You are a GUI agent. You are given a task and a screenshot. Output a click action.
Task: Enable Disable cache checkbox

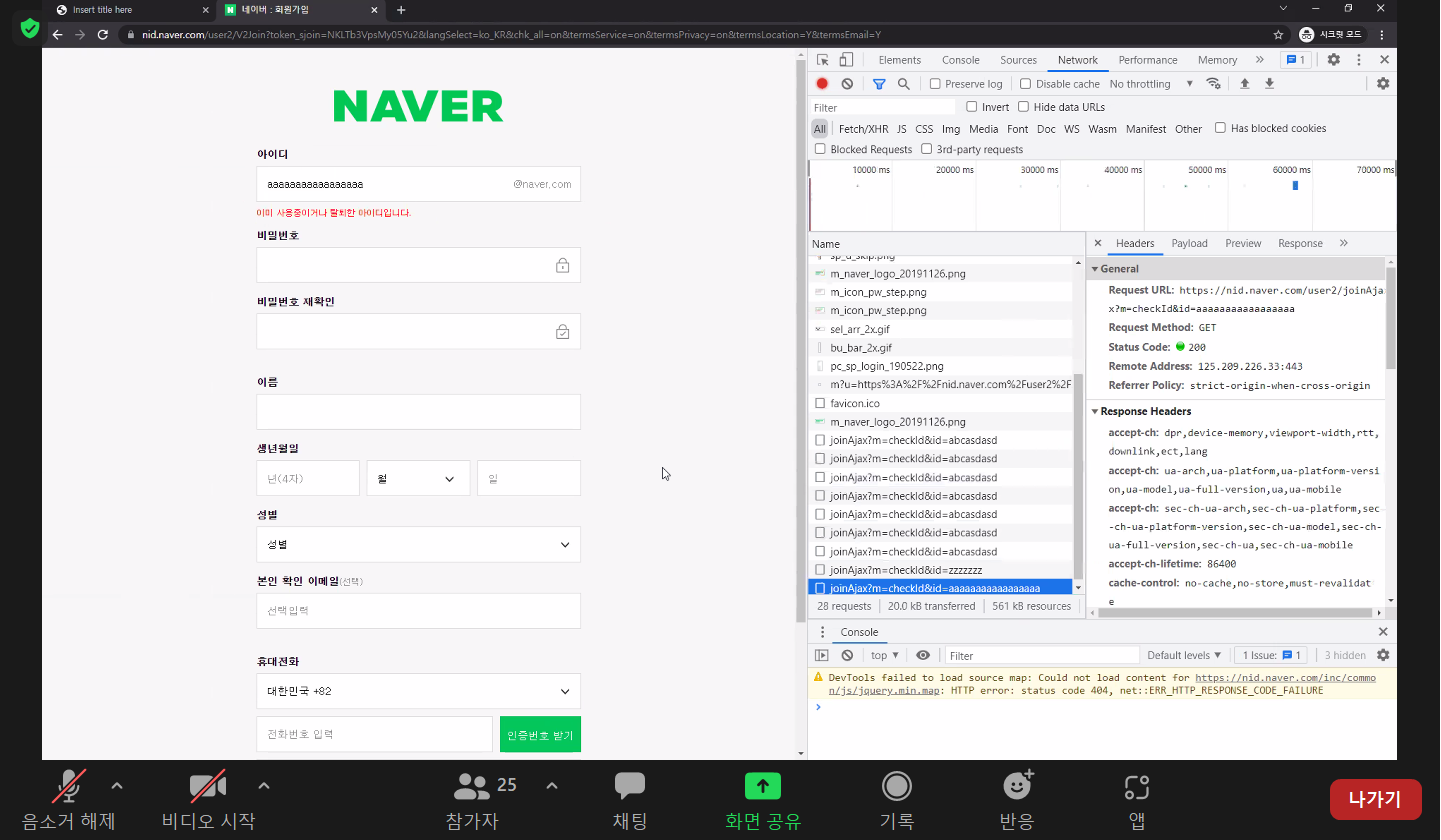tap(1025, 84)
